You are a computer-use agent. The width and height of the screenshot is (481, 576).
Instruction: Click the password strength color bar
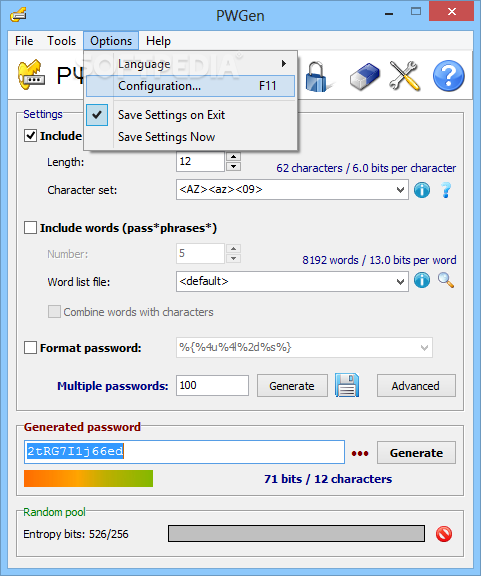88,478
